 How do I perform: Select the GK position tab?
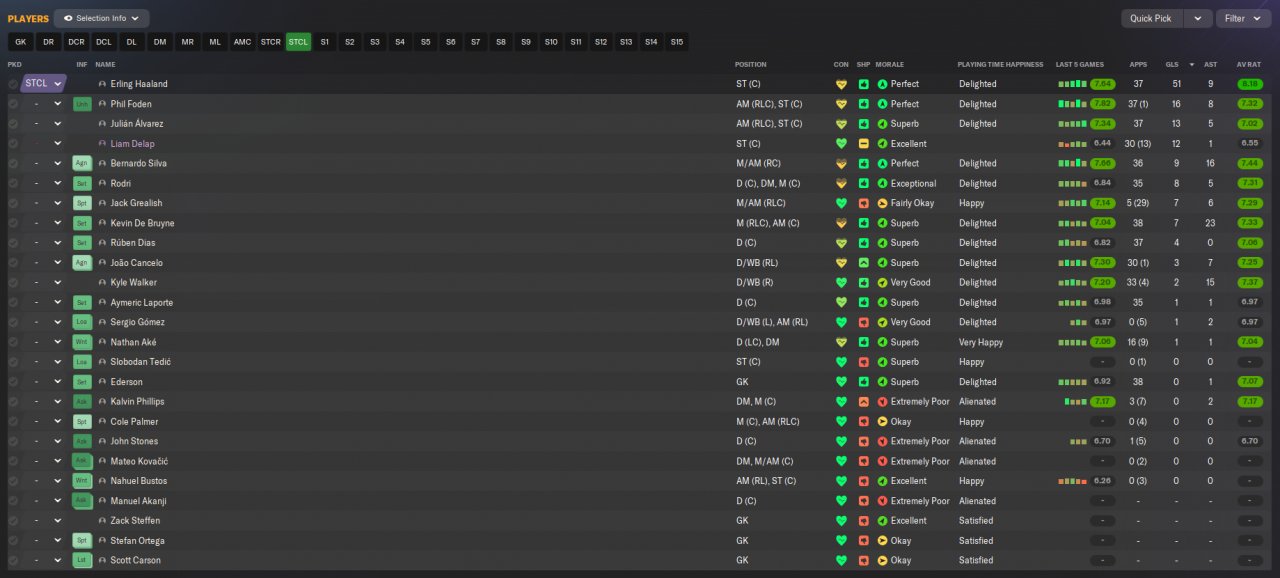pos(21,42)
